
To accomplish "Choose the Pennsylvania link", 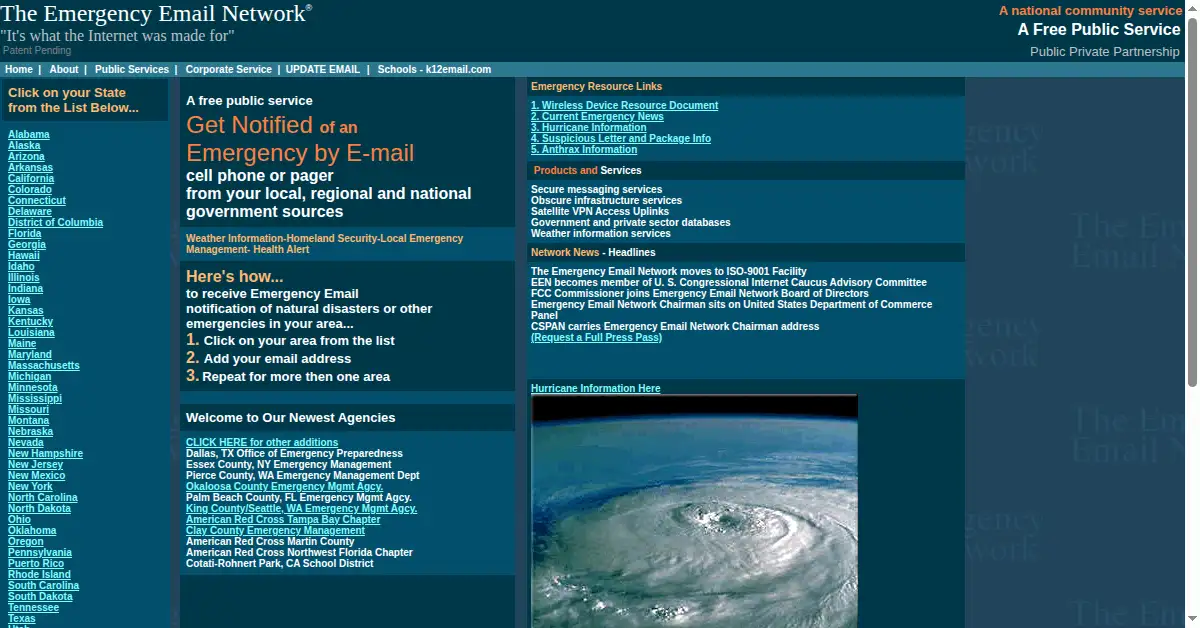I will coord(40,552).
